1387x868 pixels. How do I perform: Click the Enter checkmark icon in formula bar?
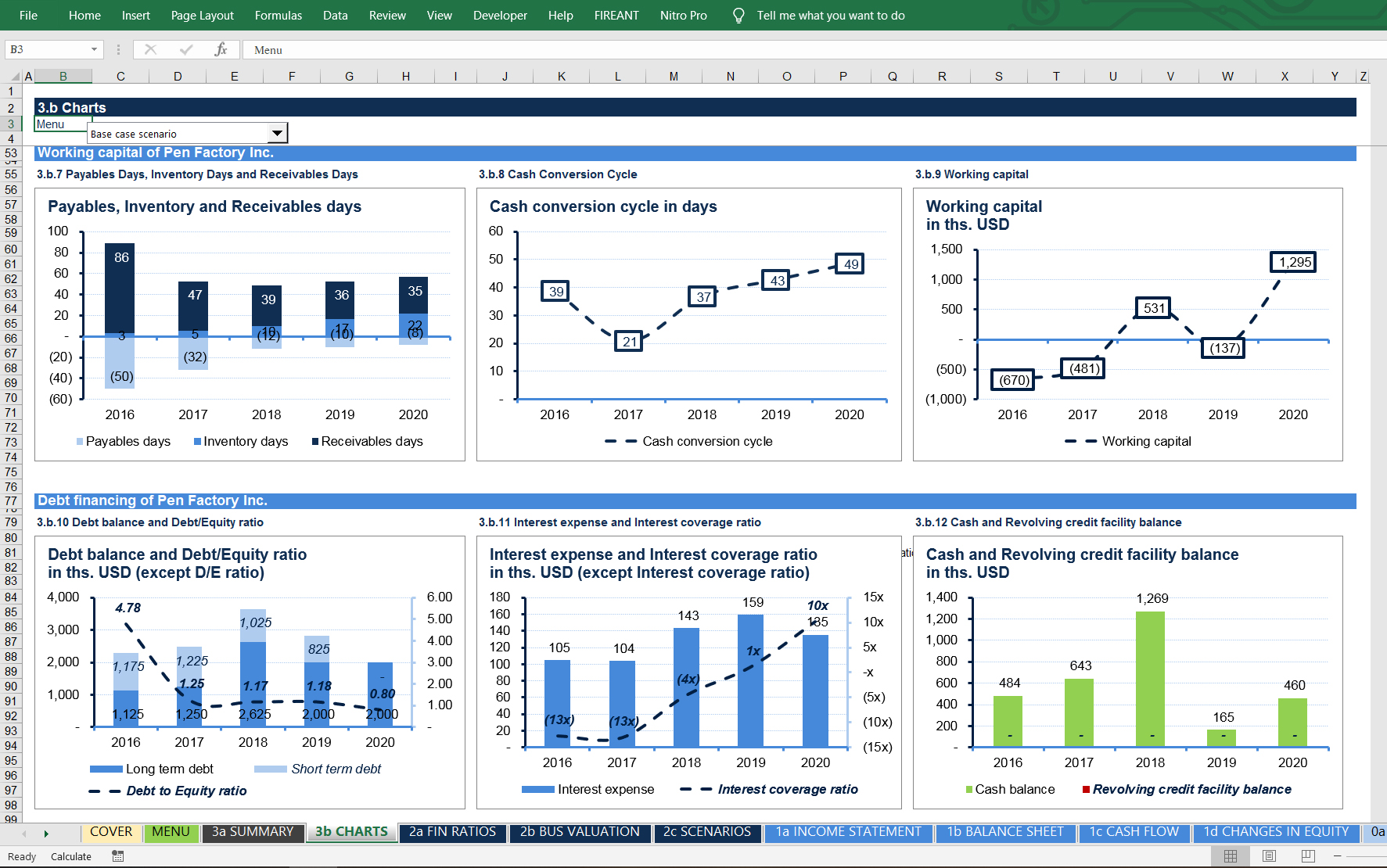(185, 50)
